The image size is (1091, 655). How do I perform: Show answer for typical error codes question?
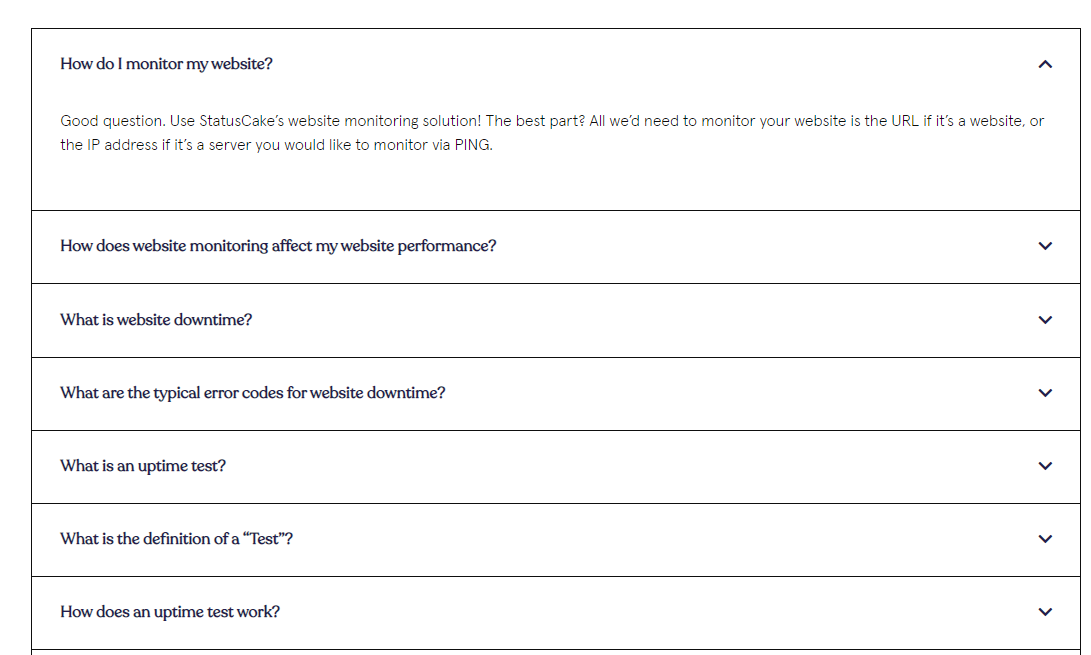pos(253,393)
